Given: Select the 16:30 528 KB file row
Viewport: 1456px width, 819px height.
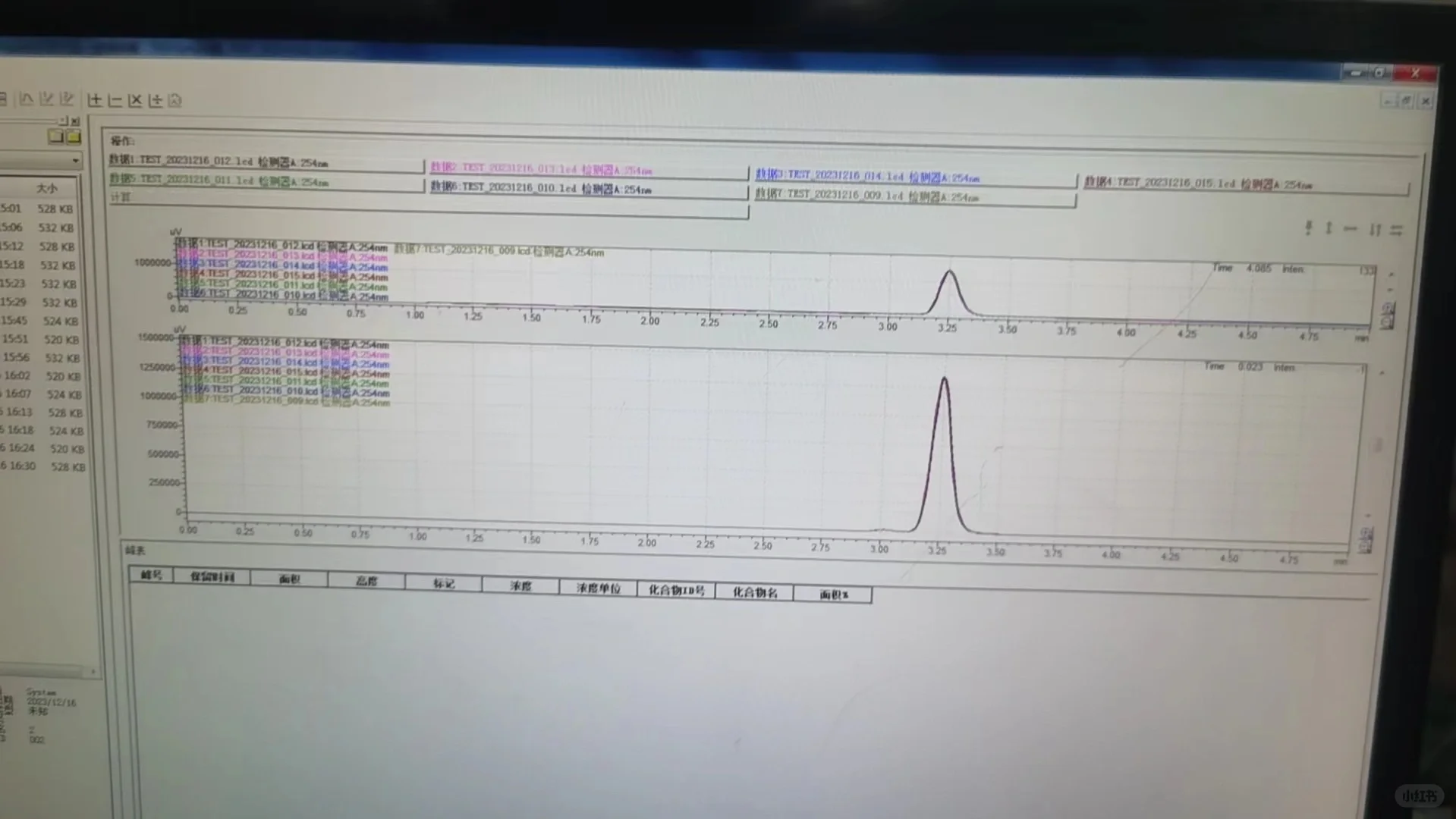Looking at the screenshot, I should [x=42, y=466].
